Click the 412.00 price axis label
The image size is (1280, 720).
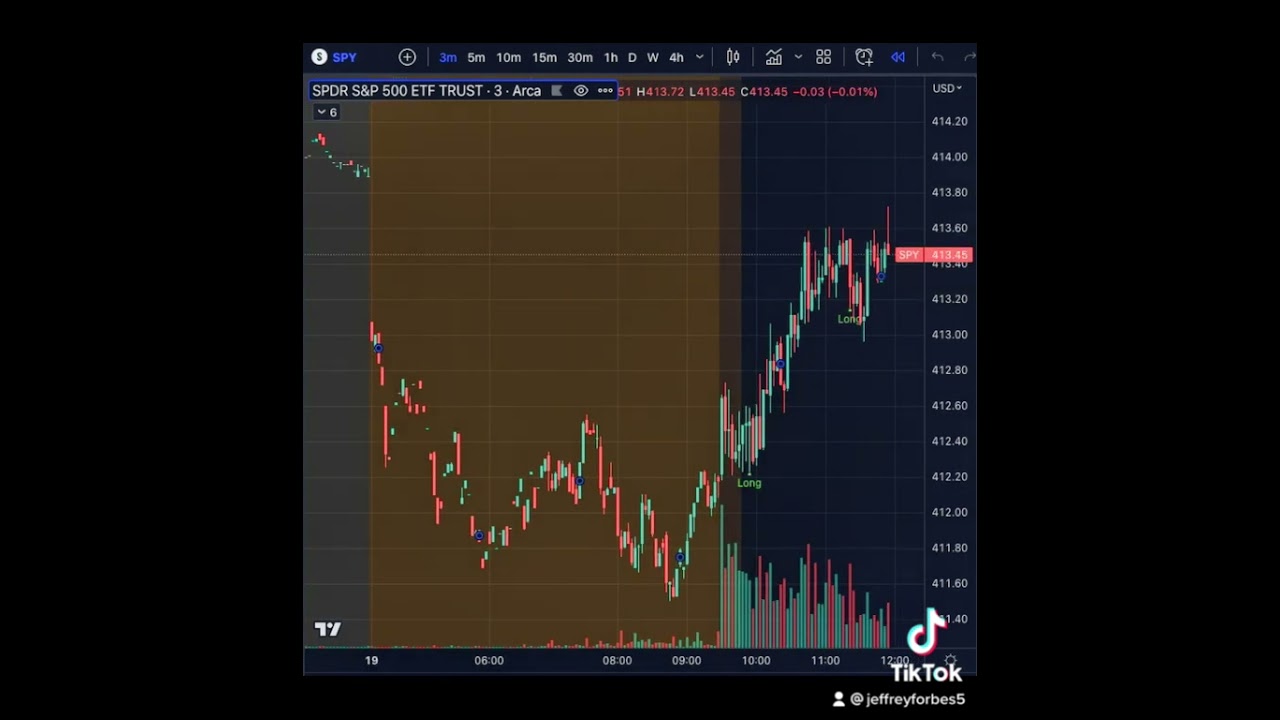(949, 512)
